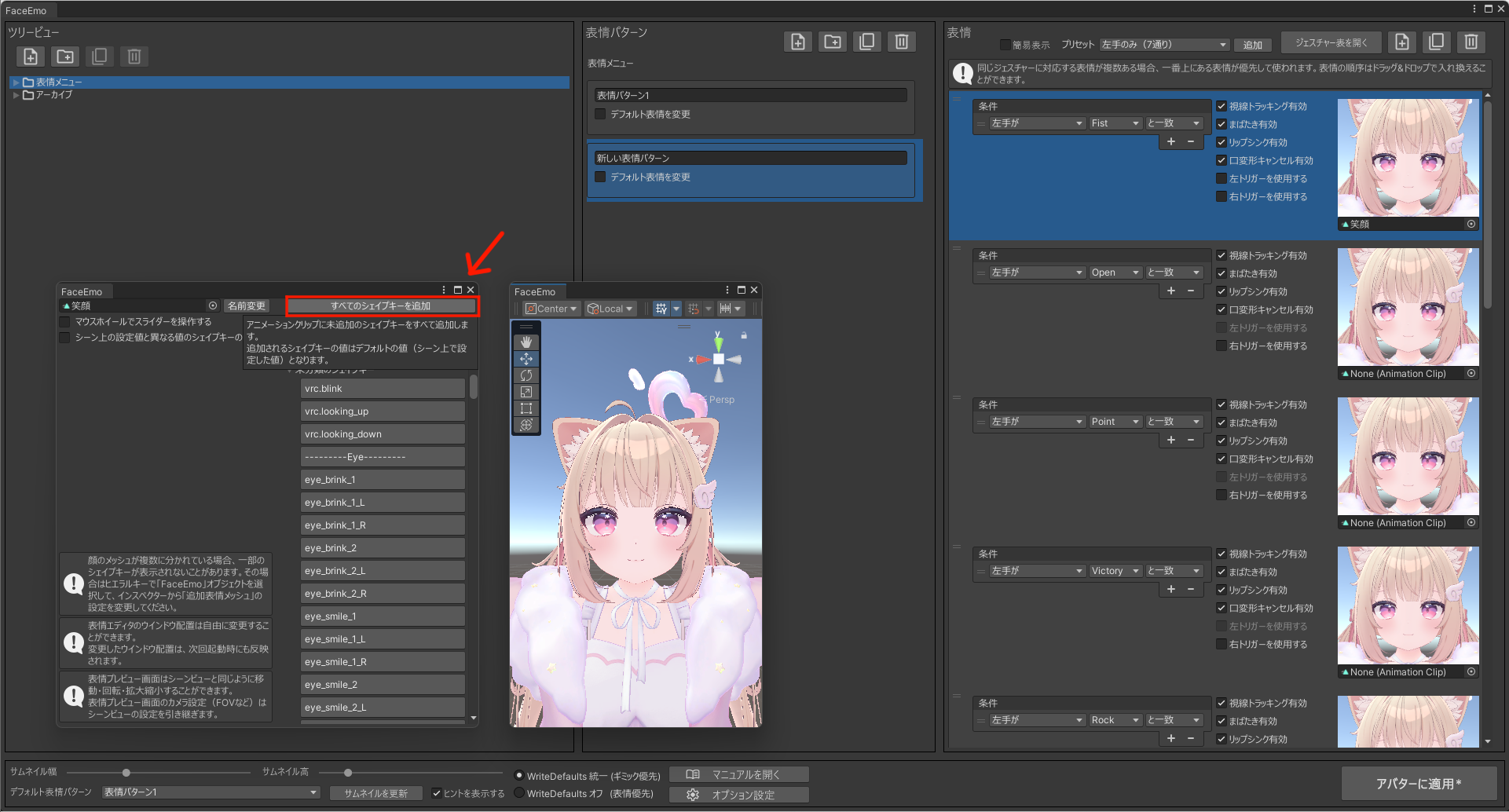Open the kebab menu of the shape key editor window
This screenshot has height=812, width=1509.
[445, 289]
